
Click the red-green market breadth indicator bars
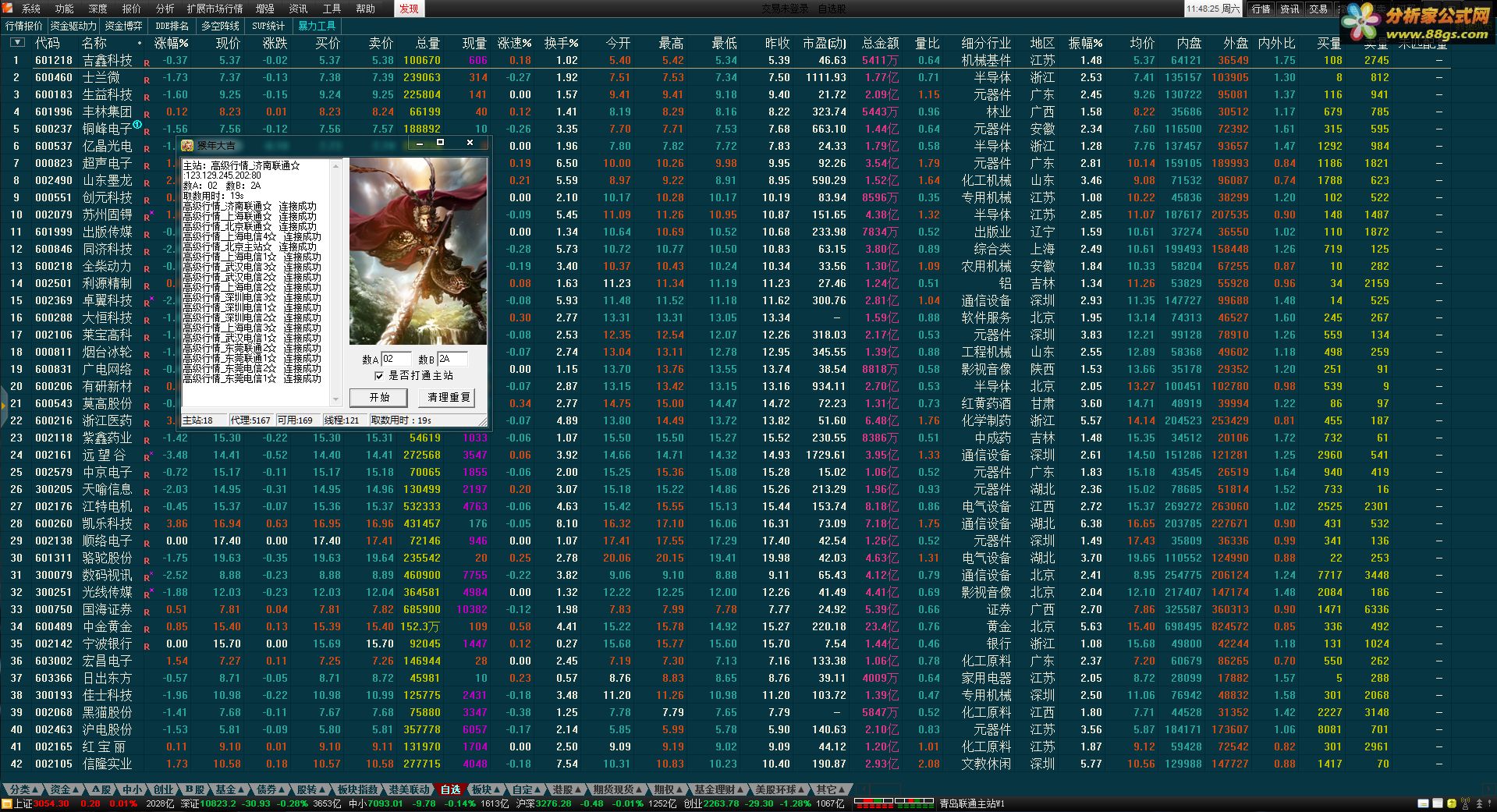(894, 803)
